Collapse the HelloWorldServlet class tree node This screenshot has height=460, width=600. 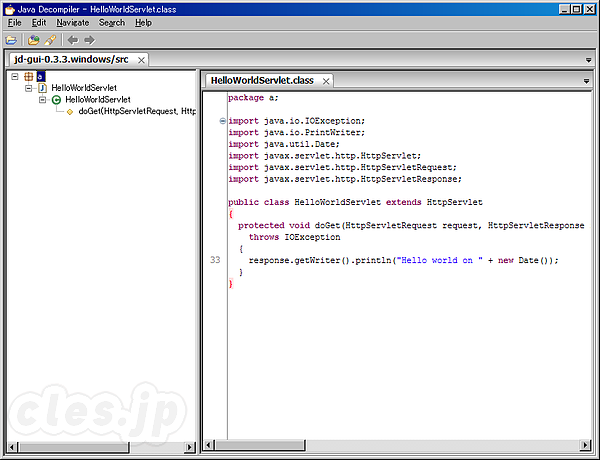43,100
